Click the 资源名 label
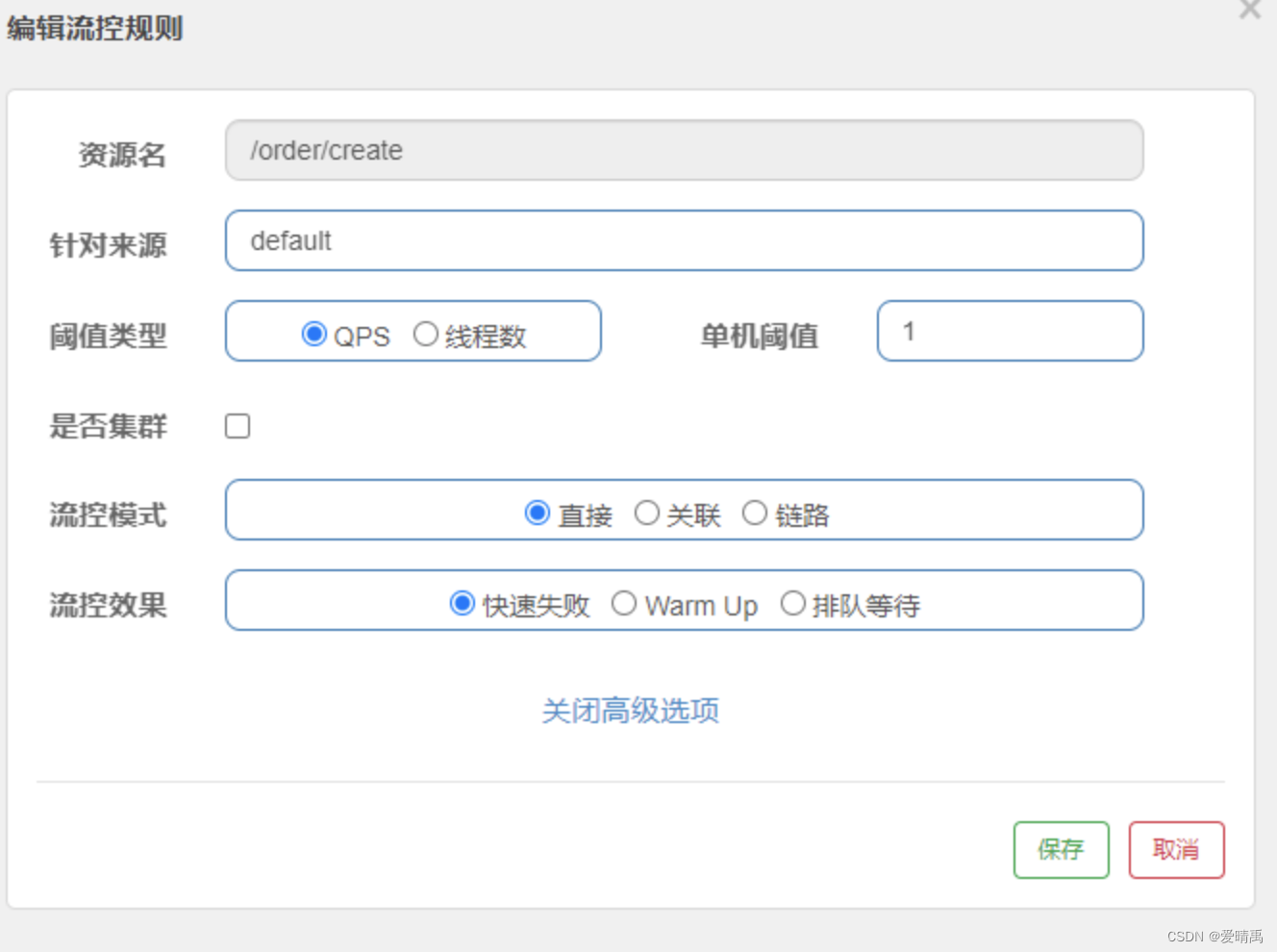This screenshot has width=1277, height=952. tap(122, 154)
